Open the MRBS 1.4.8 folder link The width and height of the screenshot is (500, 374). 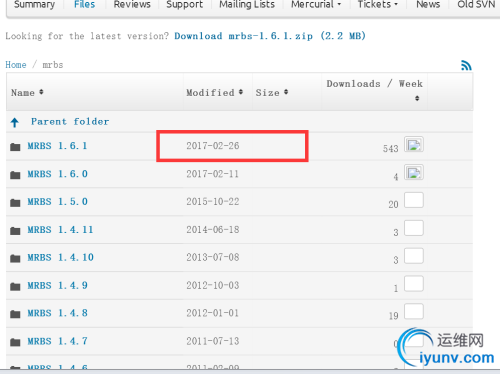[57, 313]
